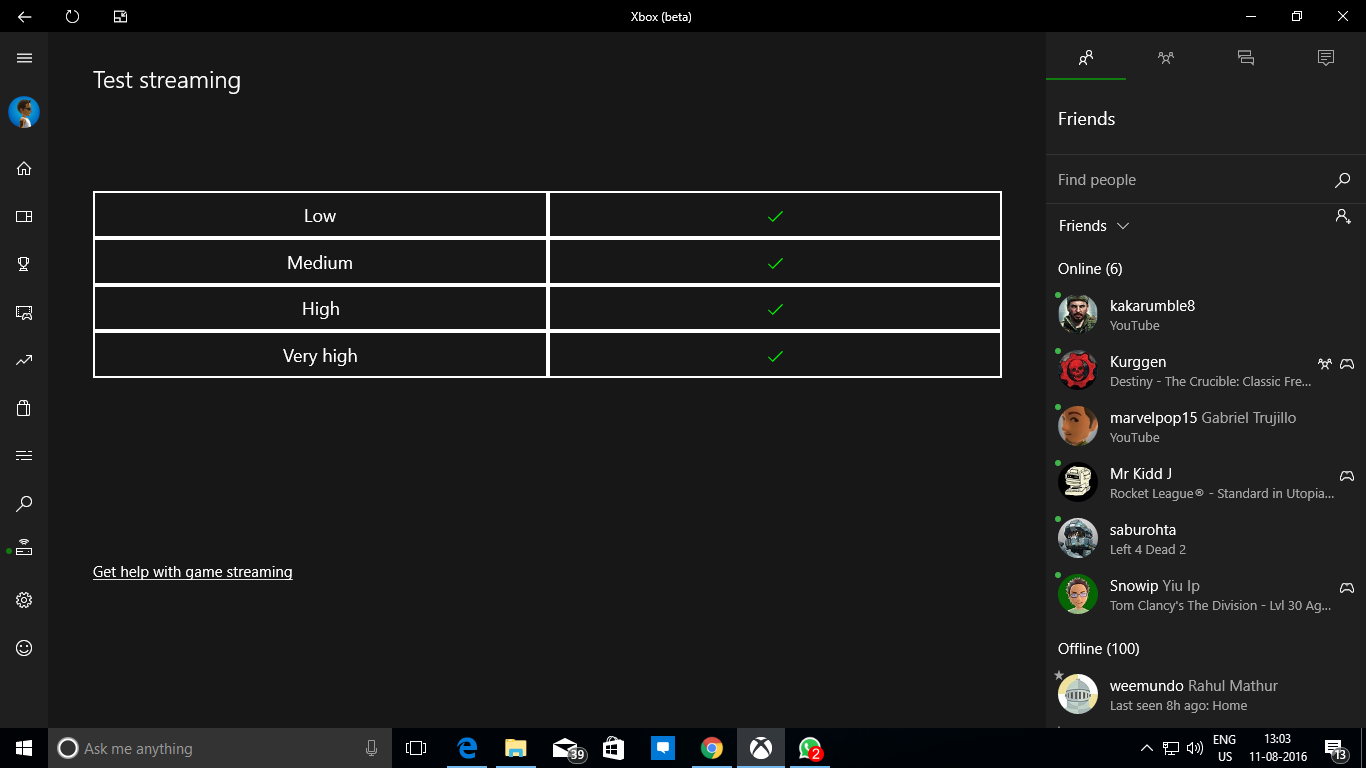Click Get help with game streaming
Screen dimensions: 1366x768
[x=193, y=572]
